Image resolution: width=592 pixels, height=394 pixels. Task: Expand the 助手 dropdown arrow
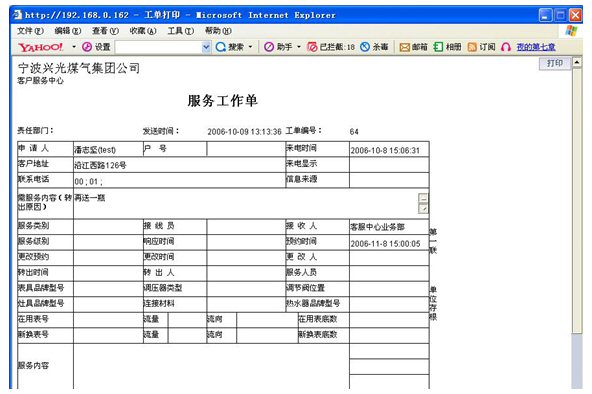[299, 47]
